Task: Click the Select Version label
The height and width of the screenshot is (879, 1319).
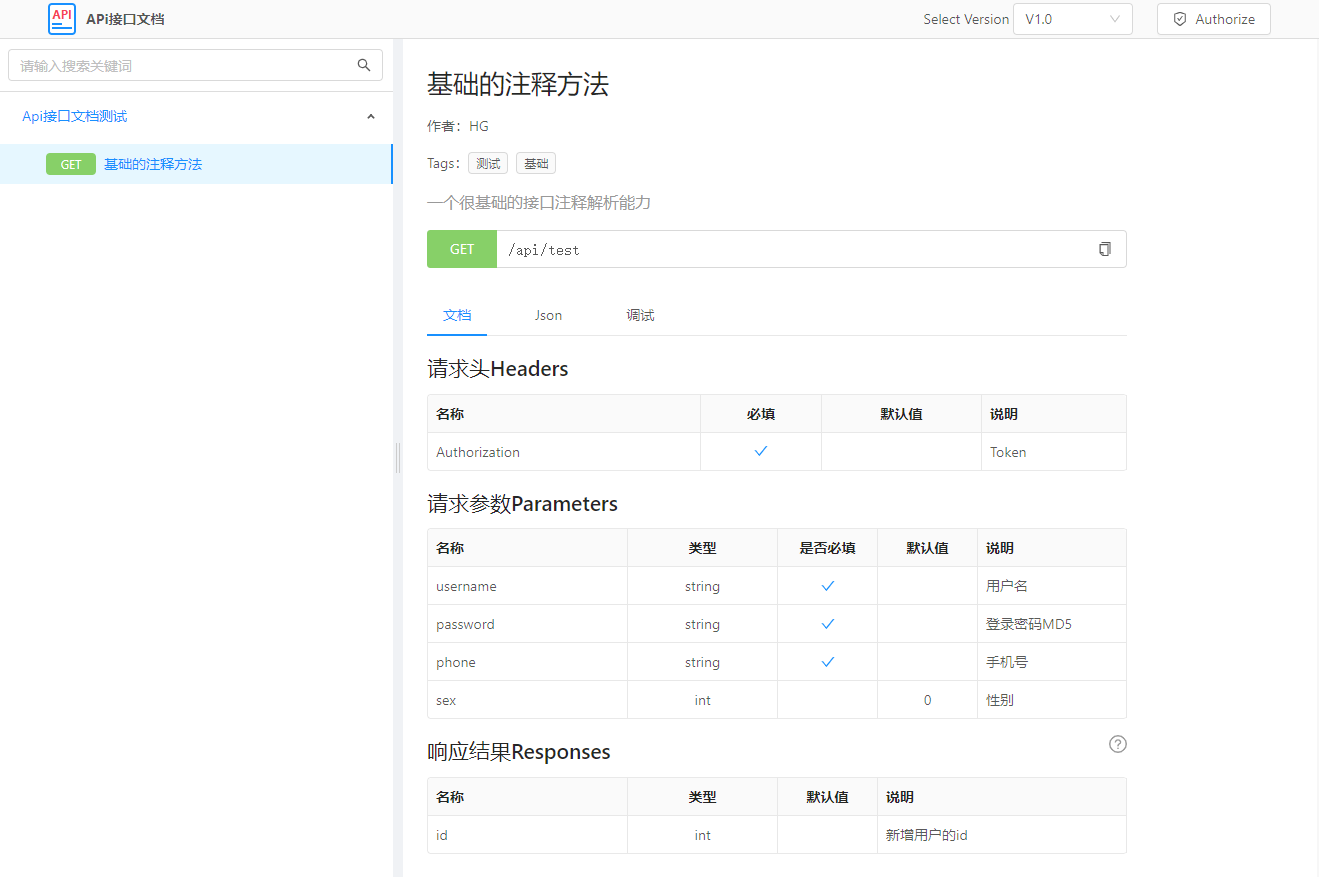Action: pyautogui.click(x=966, y=19)
